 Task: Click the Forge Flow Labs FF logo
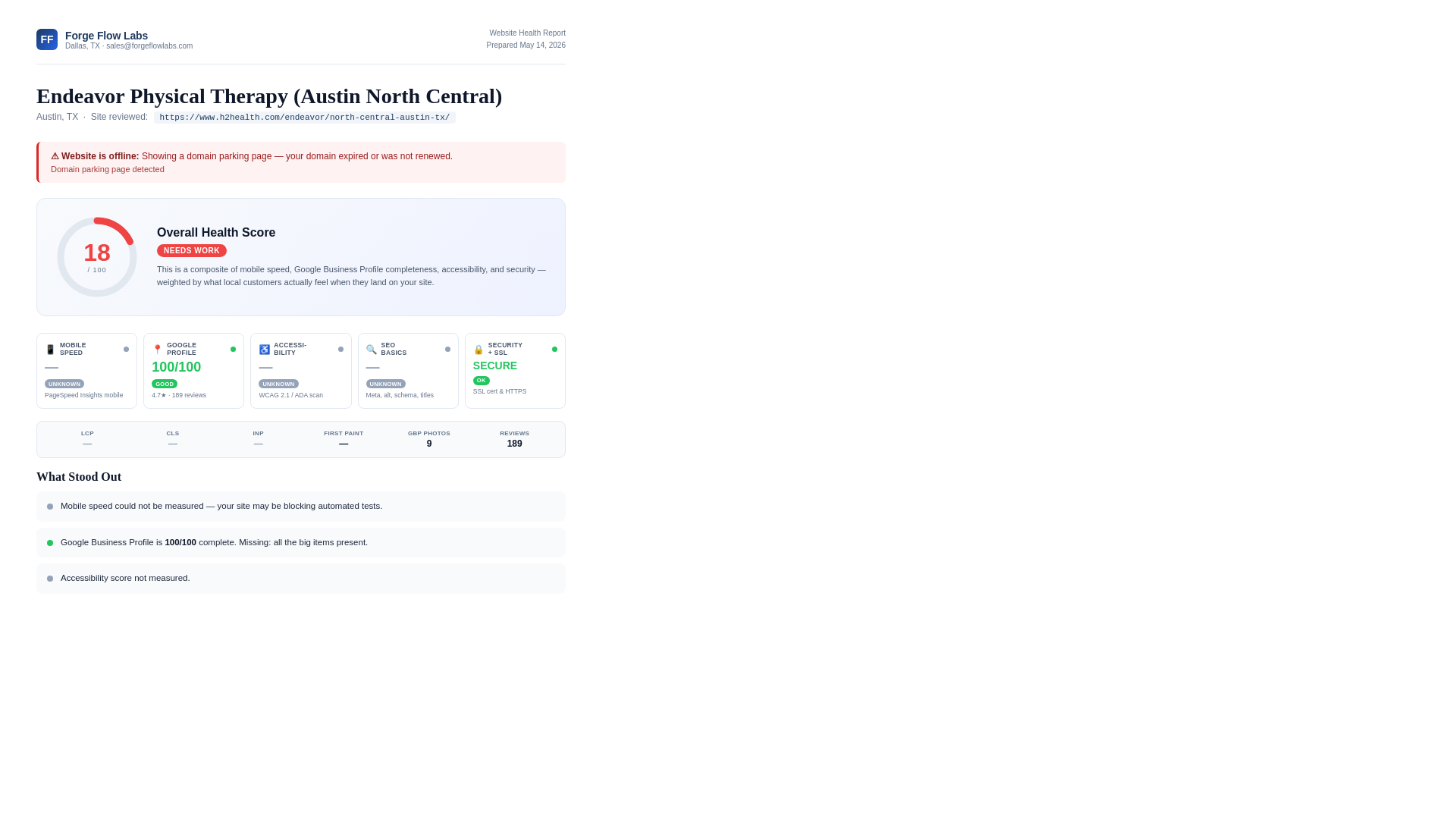tap(47, 39)
